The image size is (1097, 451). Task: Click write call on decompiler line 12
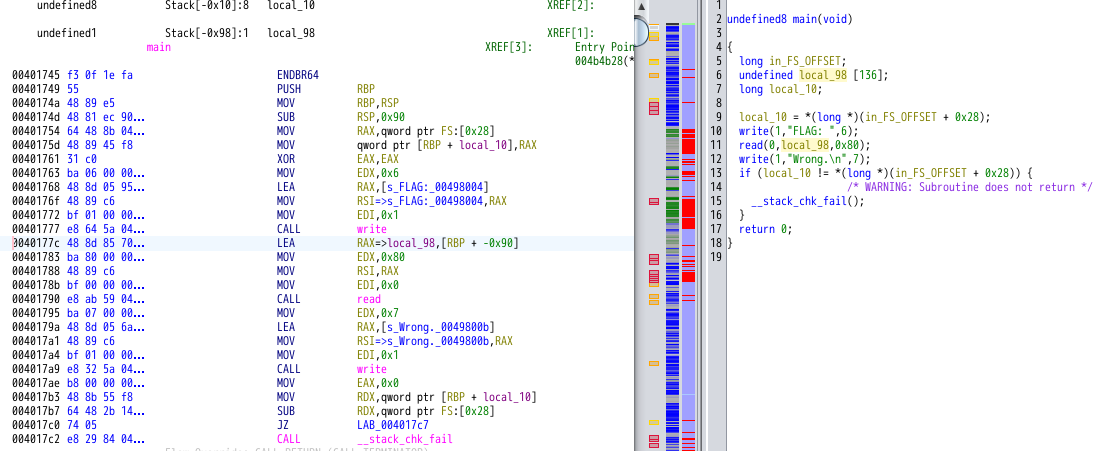753,159
